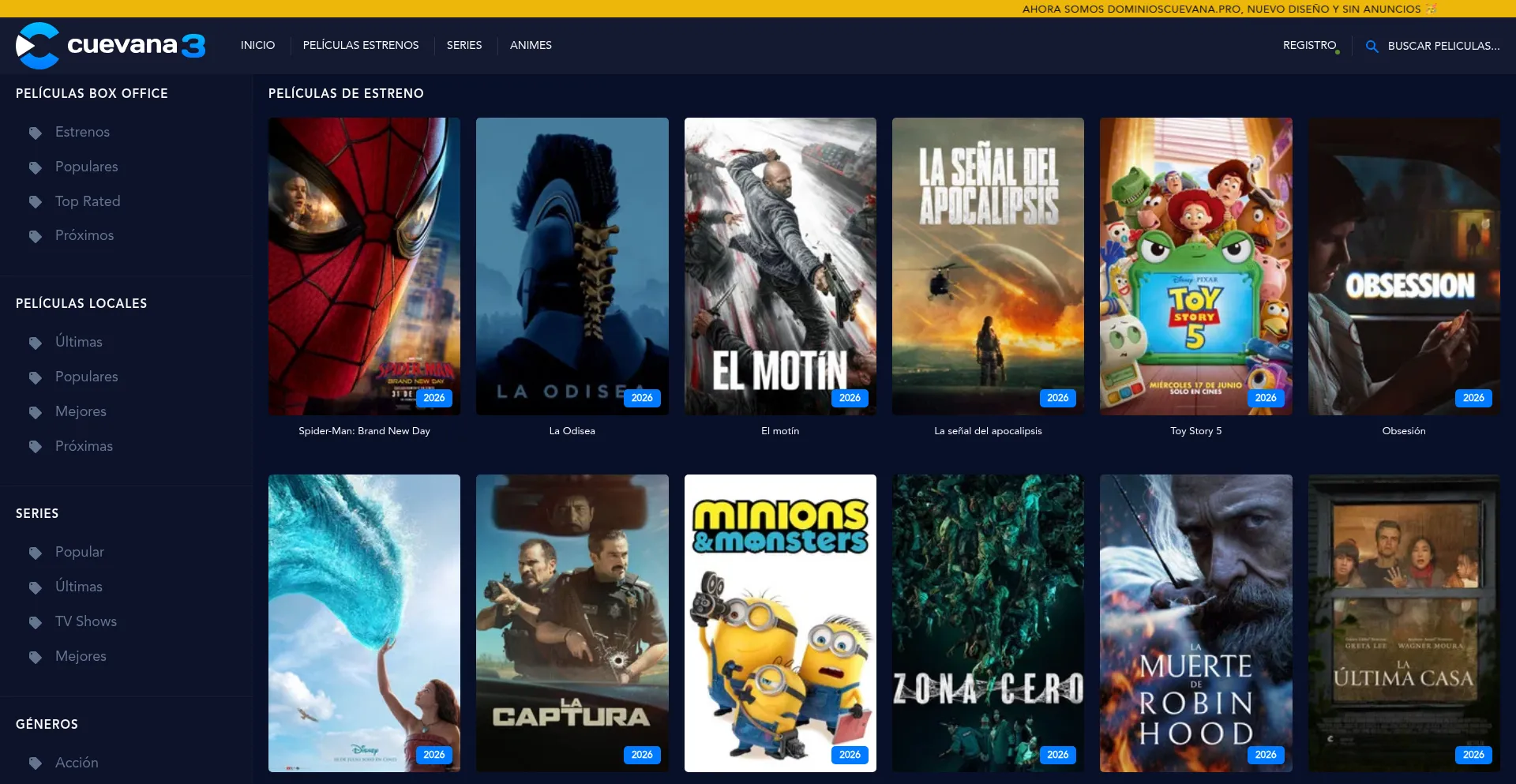Select Populares under Películas Locales
Image resolution: width=1516 pixels, height=784 pixels.
click(87, 377)
